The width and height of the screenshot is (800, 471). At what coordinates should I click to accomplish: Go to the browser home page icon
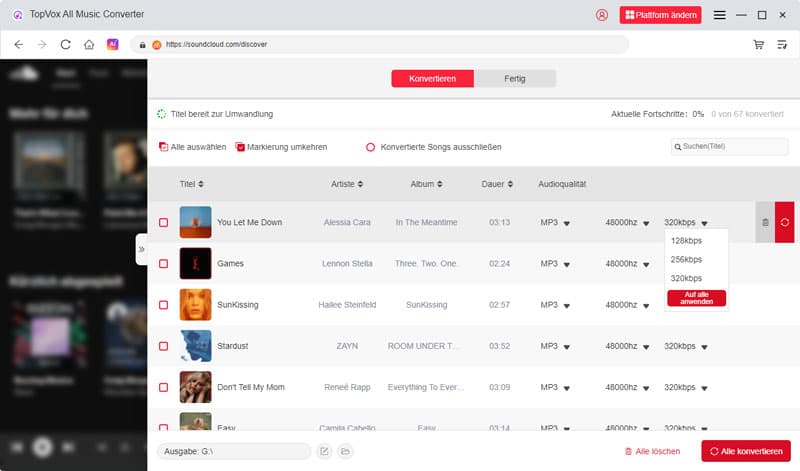click(89, 45)
